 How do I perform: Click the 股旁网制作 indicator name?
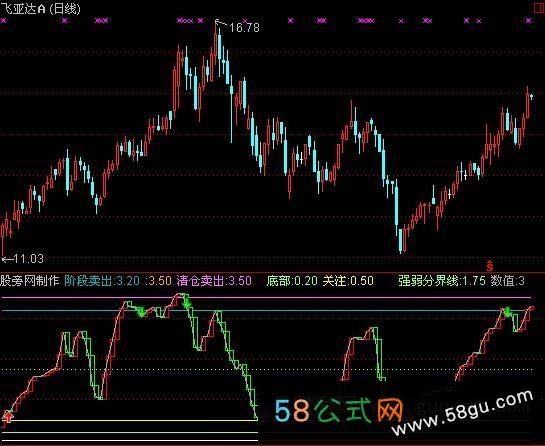[x=30, y=281]
